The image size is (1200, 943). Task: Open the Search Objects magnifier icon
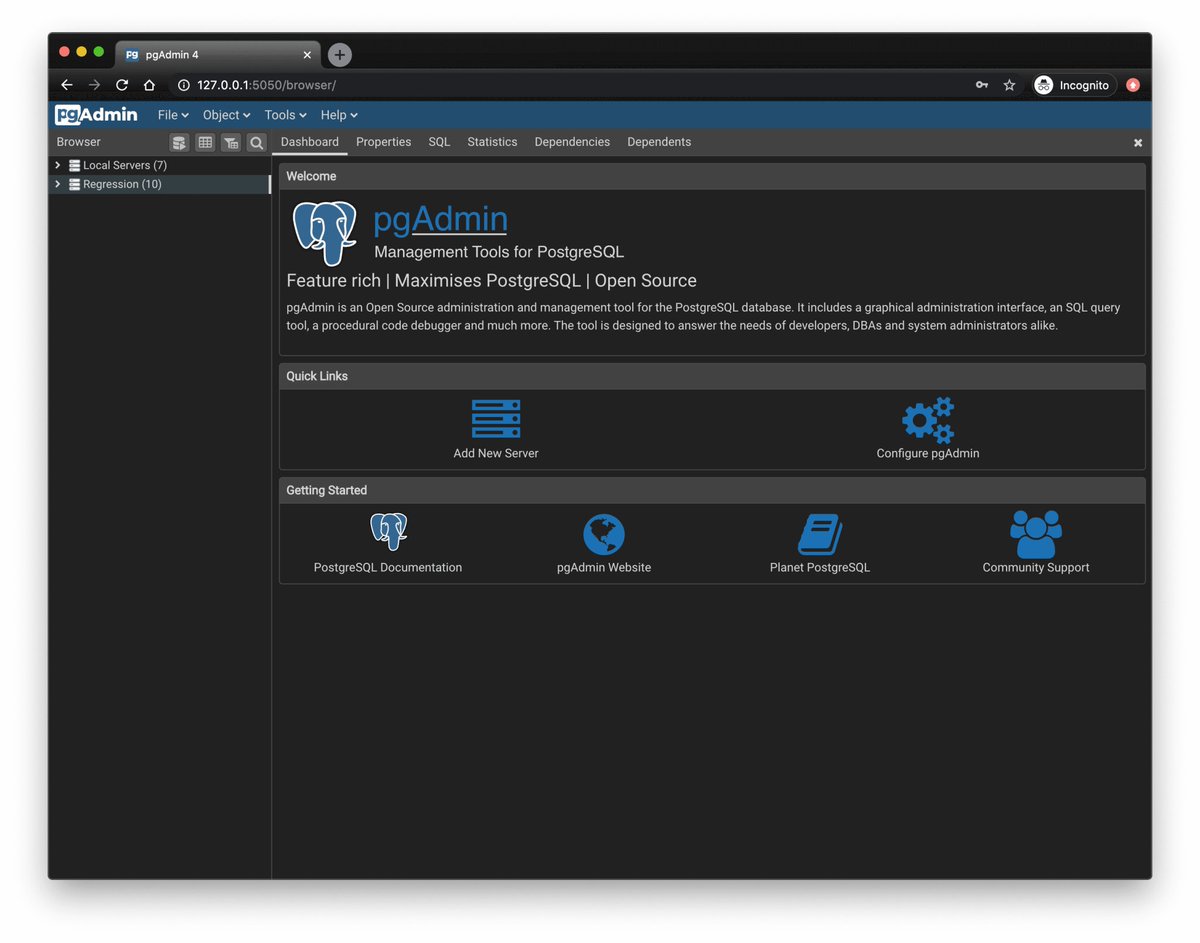click(257, 143)
